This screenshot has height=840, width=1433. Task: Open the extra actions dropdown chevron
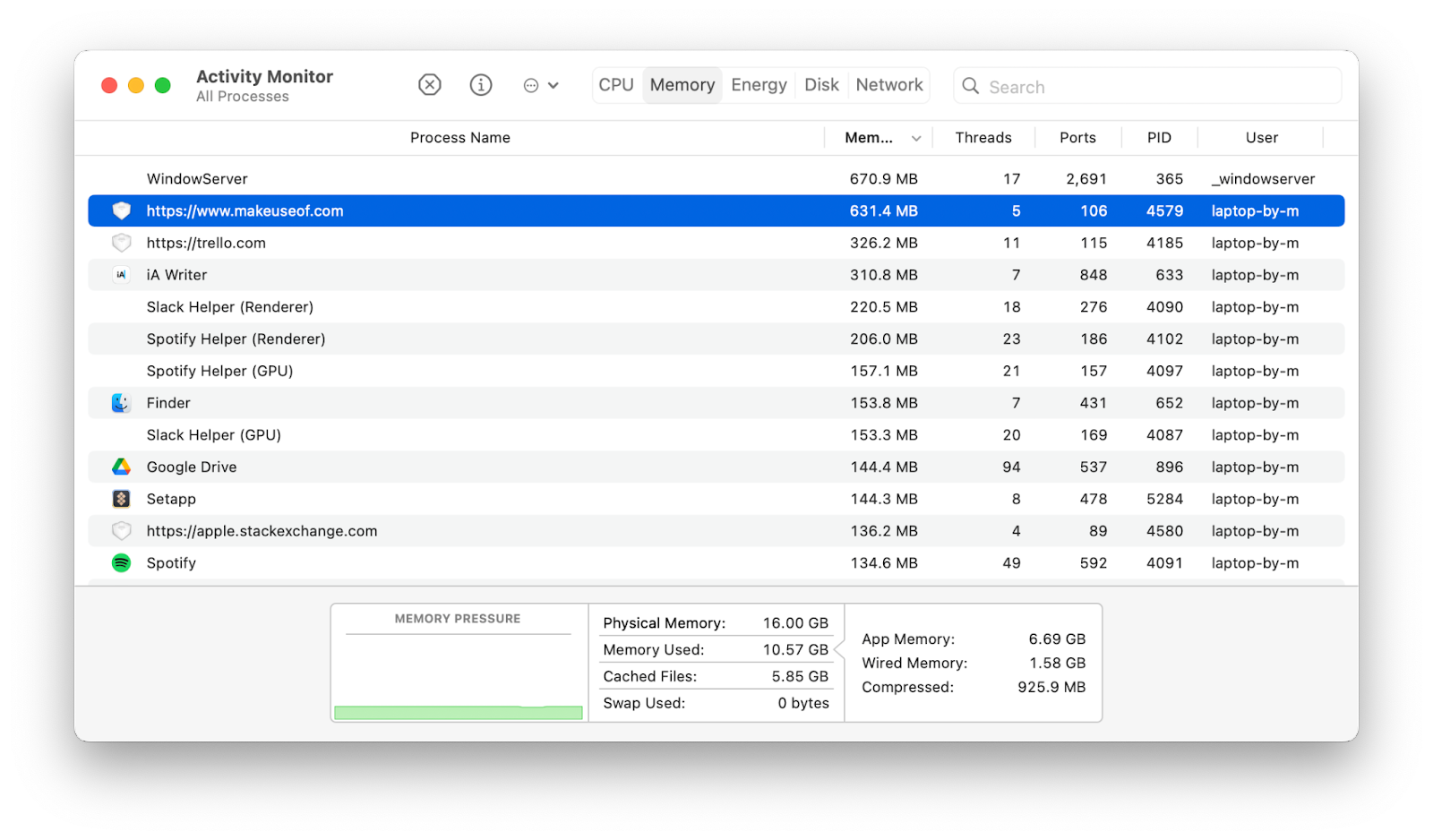coord(555,84)
